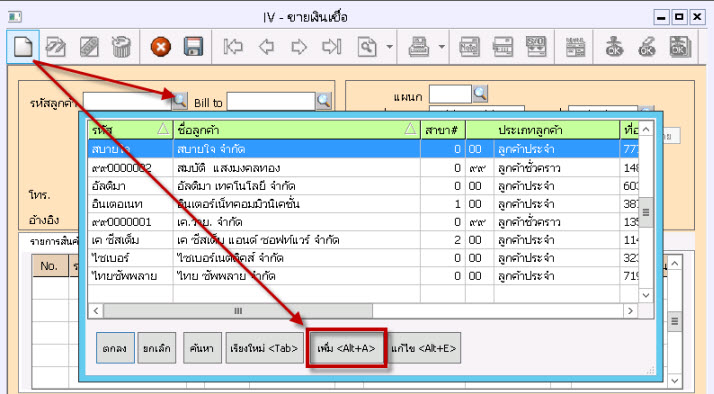714x394 pixels.
Task: Click the department search magnifier
Action: click(x=480, y=93)
